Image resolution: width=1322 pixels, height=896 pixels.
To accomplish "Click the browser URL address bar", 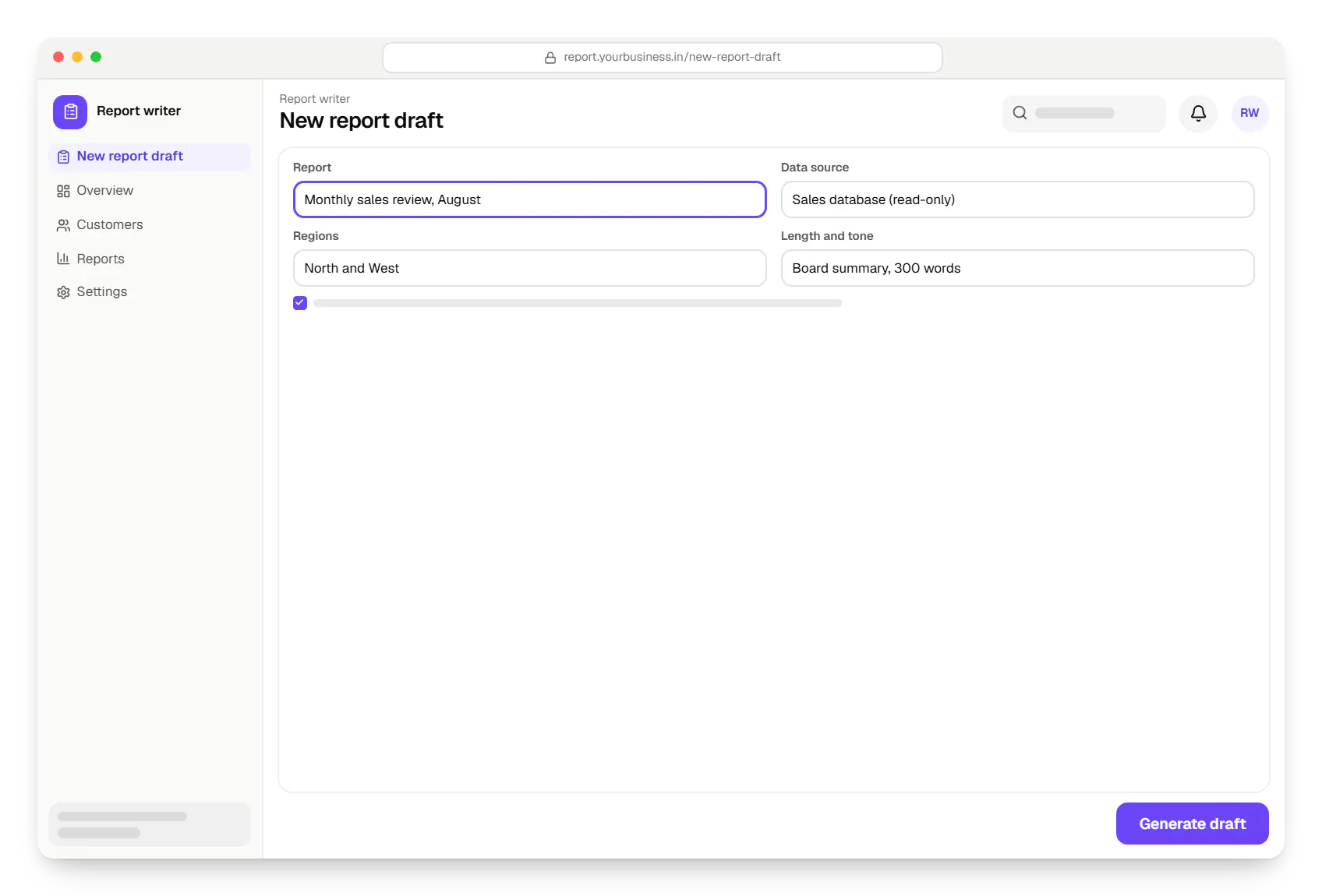I will (663, 58).
